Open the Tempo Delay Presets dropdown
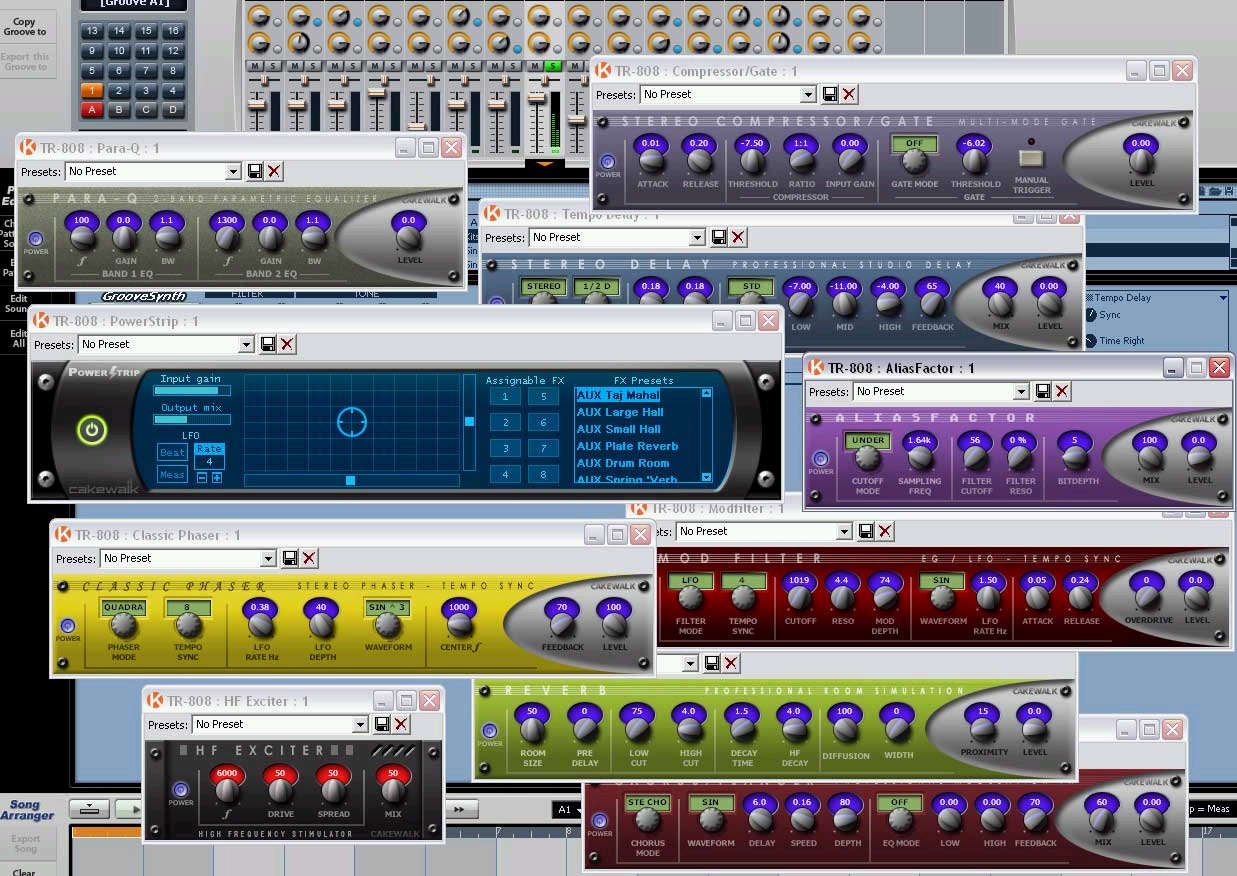This screenshot has height=876, width=1237. coord(697,238)
